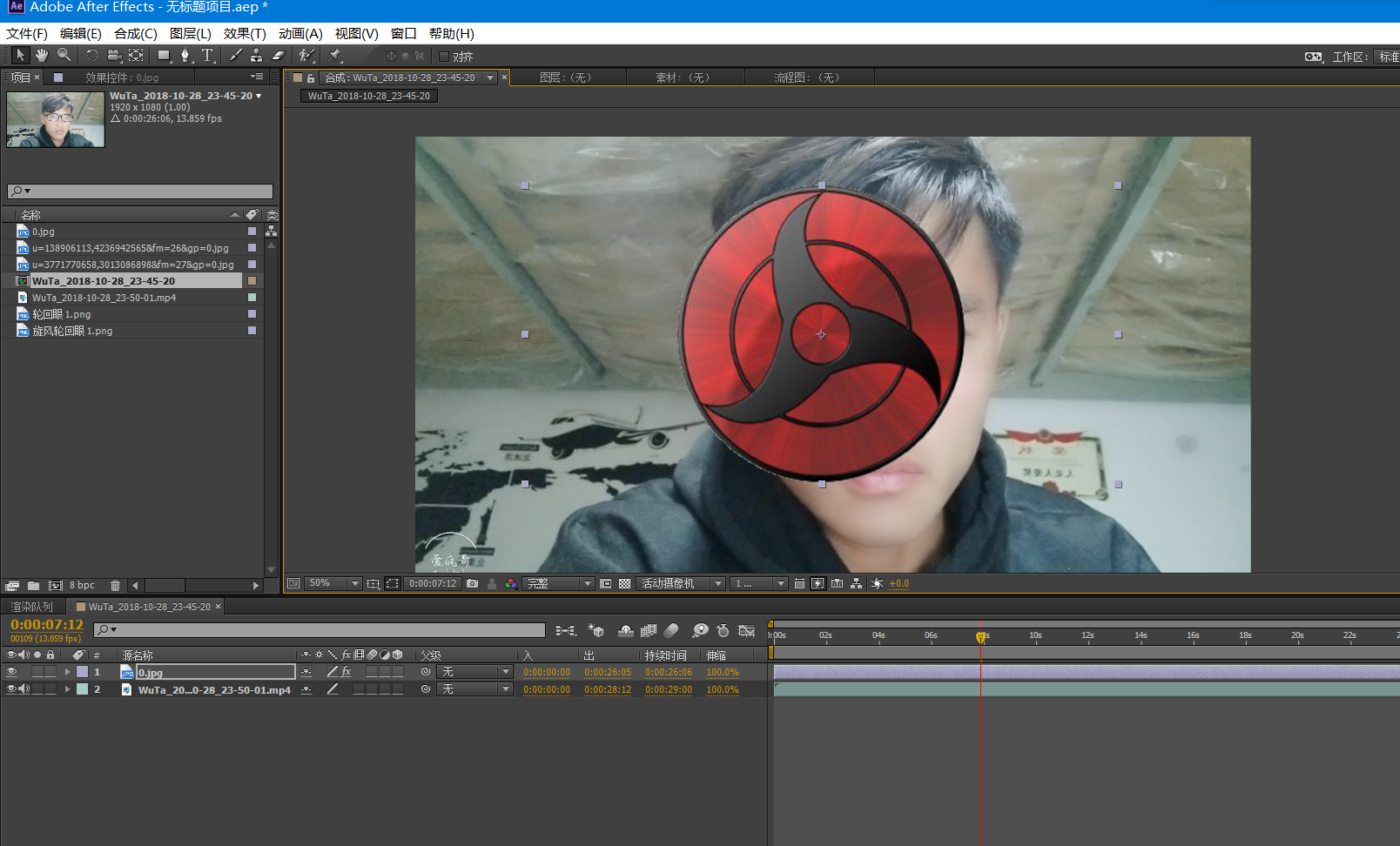Open the 图层(L) menu
The image size is (1400, 846).
pos(191,33)
